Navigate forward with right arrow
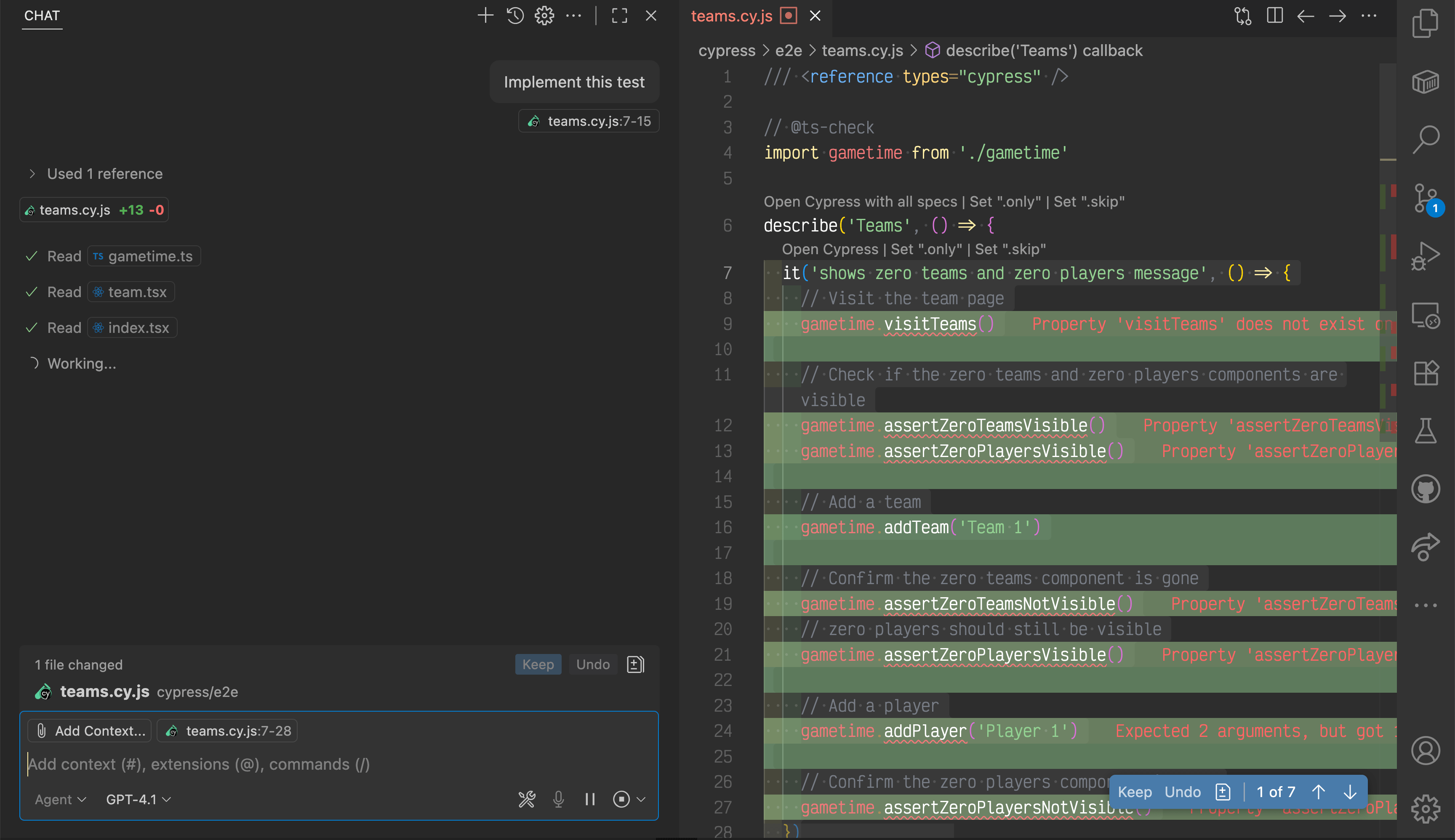 pos(1337,16)
